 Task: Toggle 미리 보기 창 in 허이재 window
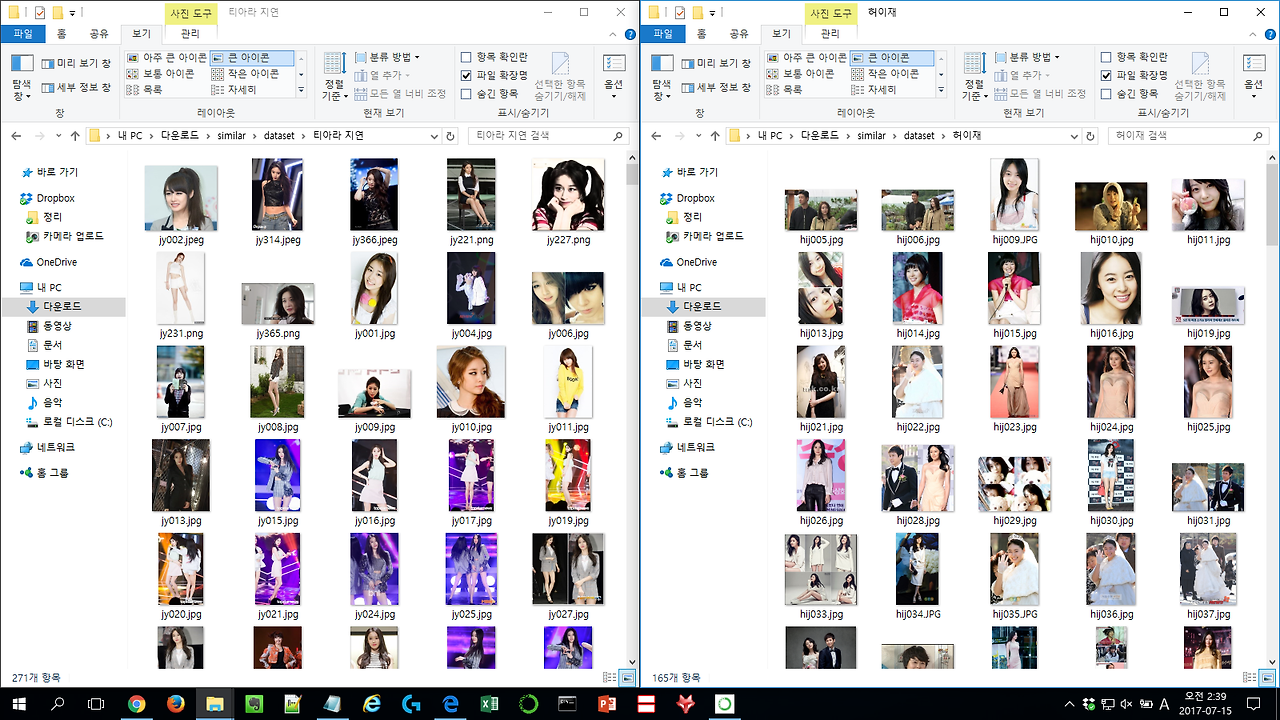[716, 64]
